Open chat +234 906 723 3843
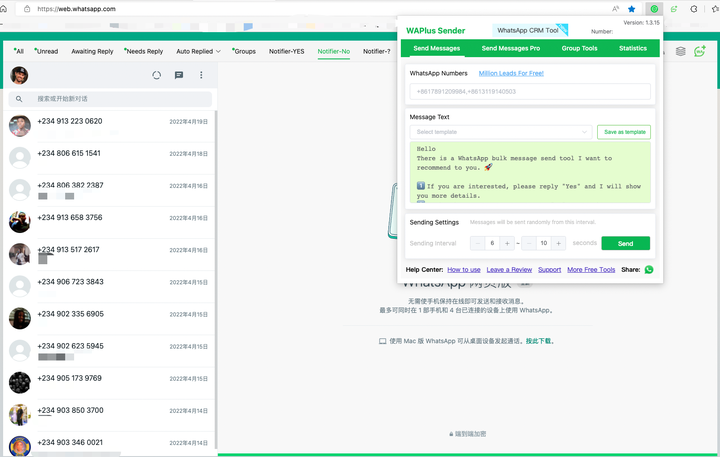The image size is (720, 457). coord(109,287)
